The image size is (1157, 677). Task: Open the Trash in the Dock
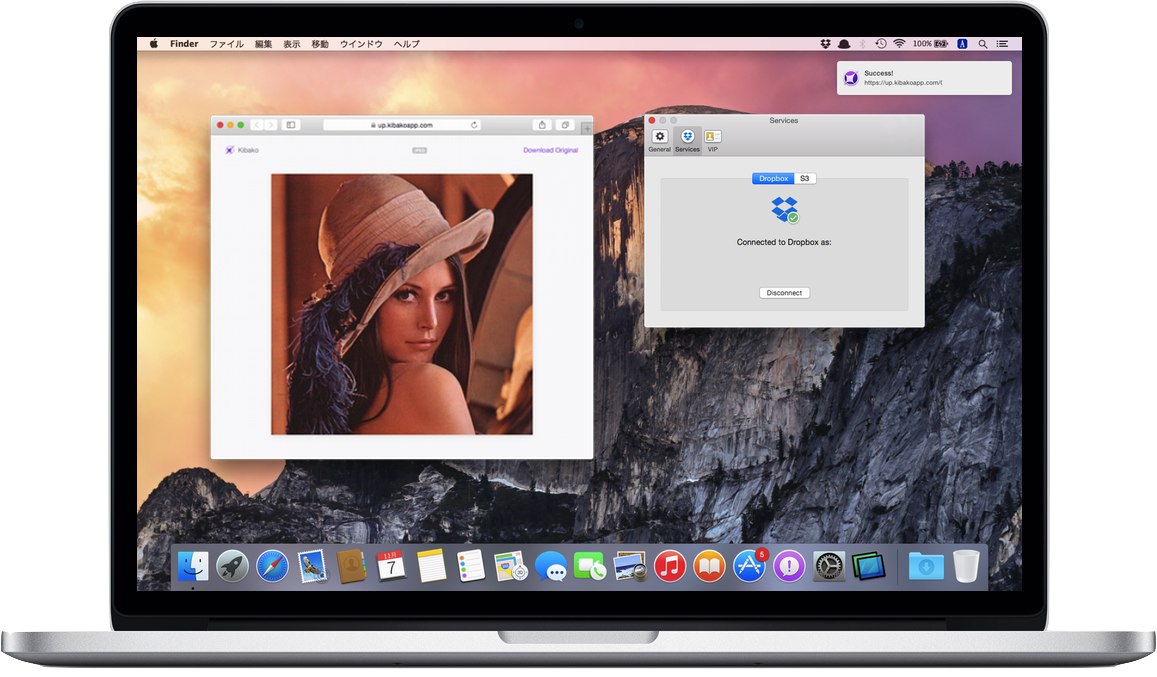click(966, 567)
